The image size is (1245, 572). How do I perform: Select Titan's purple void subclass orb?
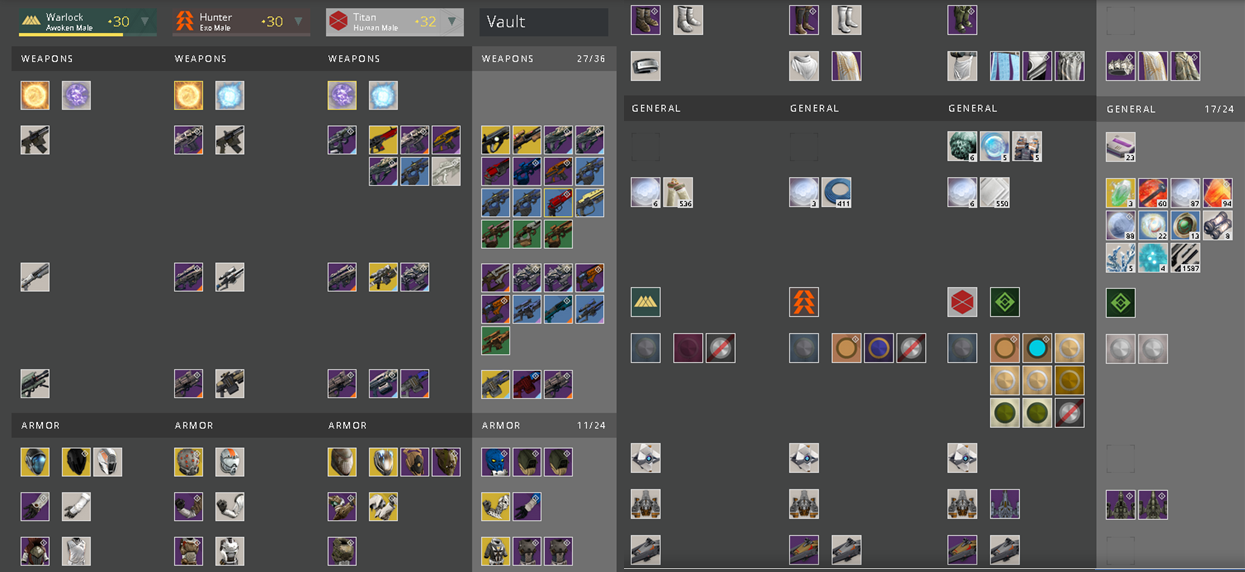coord(342,95)
